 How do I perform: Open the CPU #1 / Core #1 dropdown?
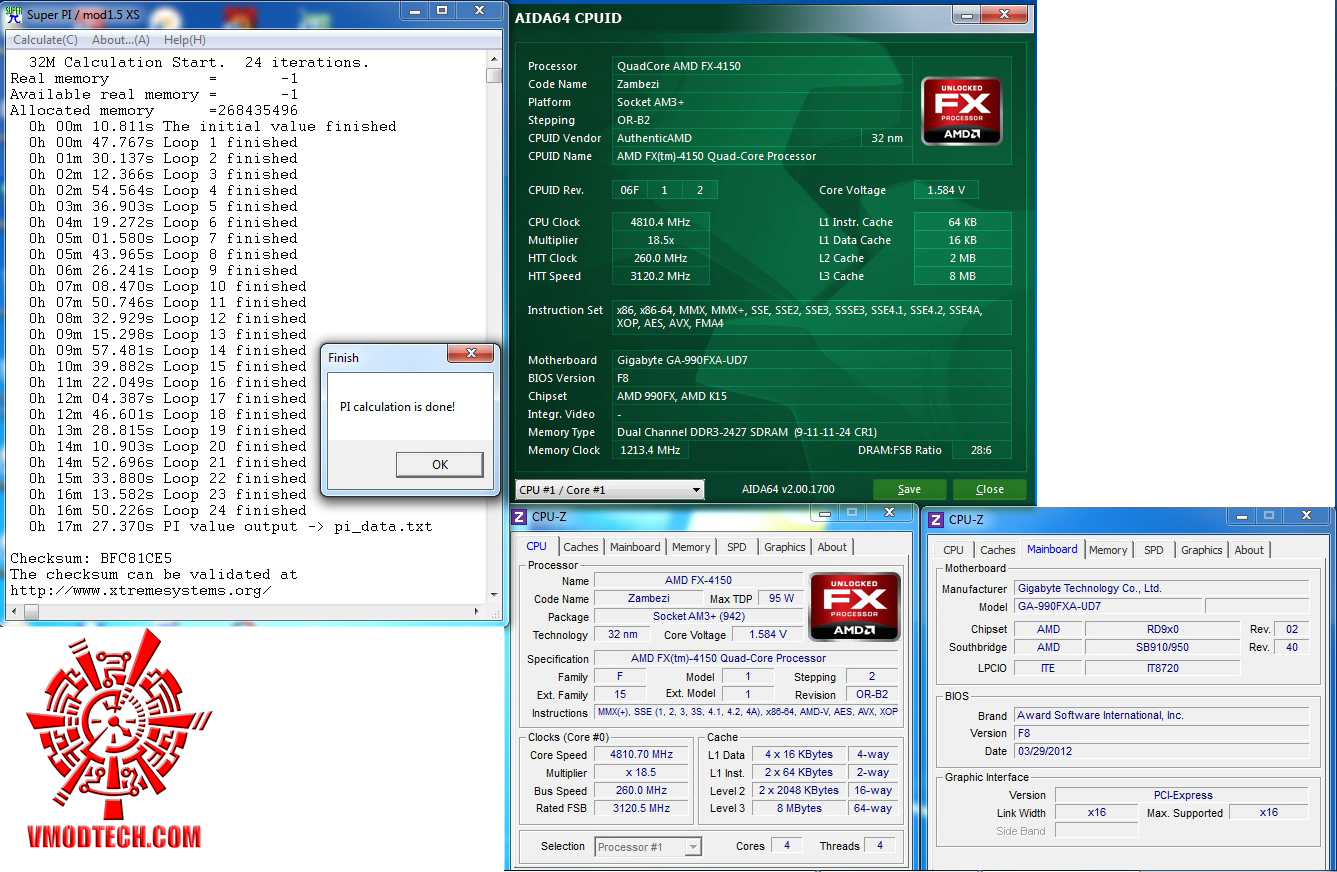(610, 490)
